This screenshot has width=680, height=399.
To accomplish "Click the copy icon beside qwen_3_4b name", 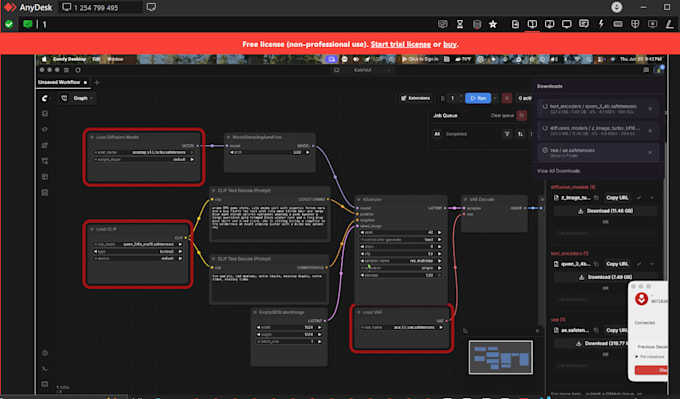I will 596,264.
